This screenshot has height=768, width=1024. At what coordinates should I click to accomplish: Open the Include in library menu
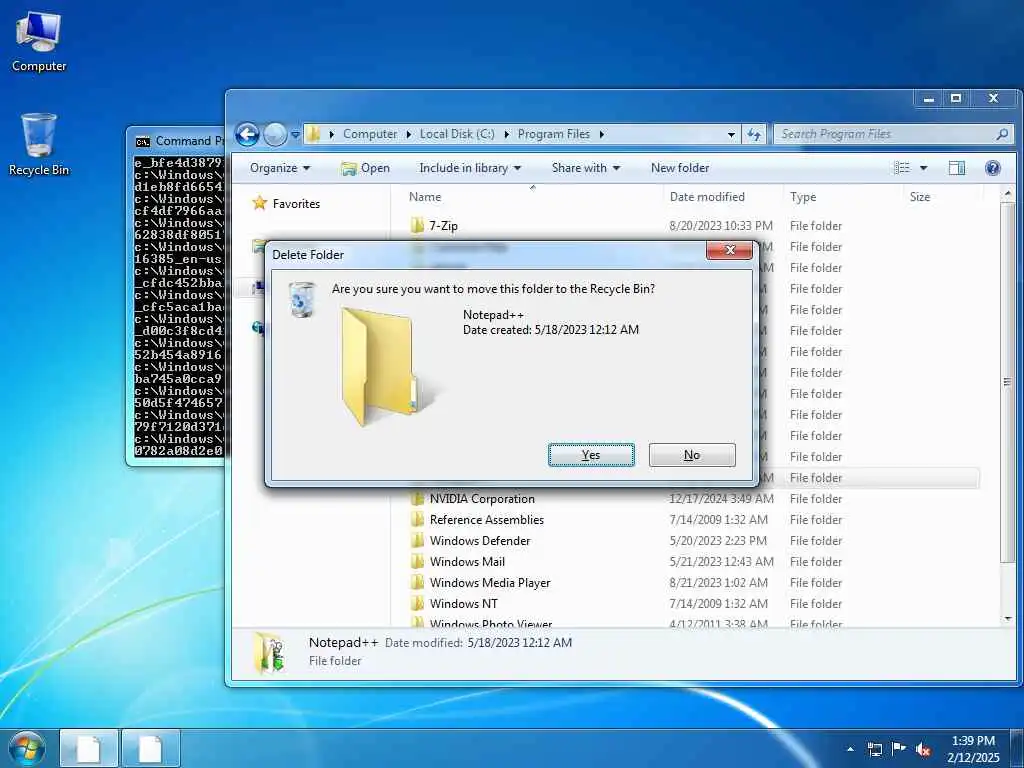470,168
